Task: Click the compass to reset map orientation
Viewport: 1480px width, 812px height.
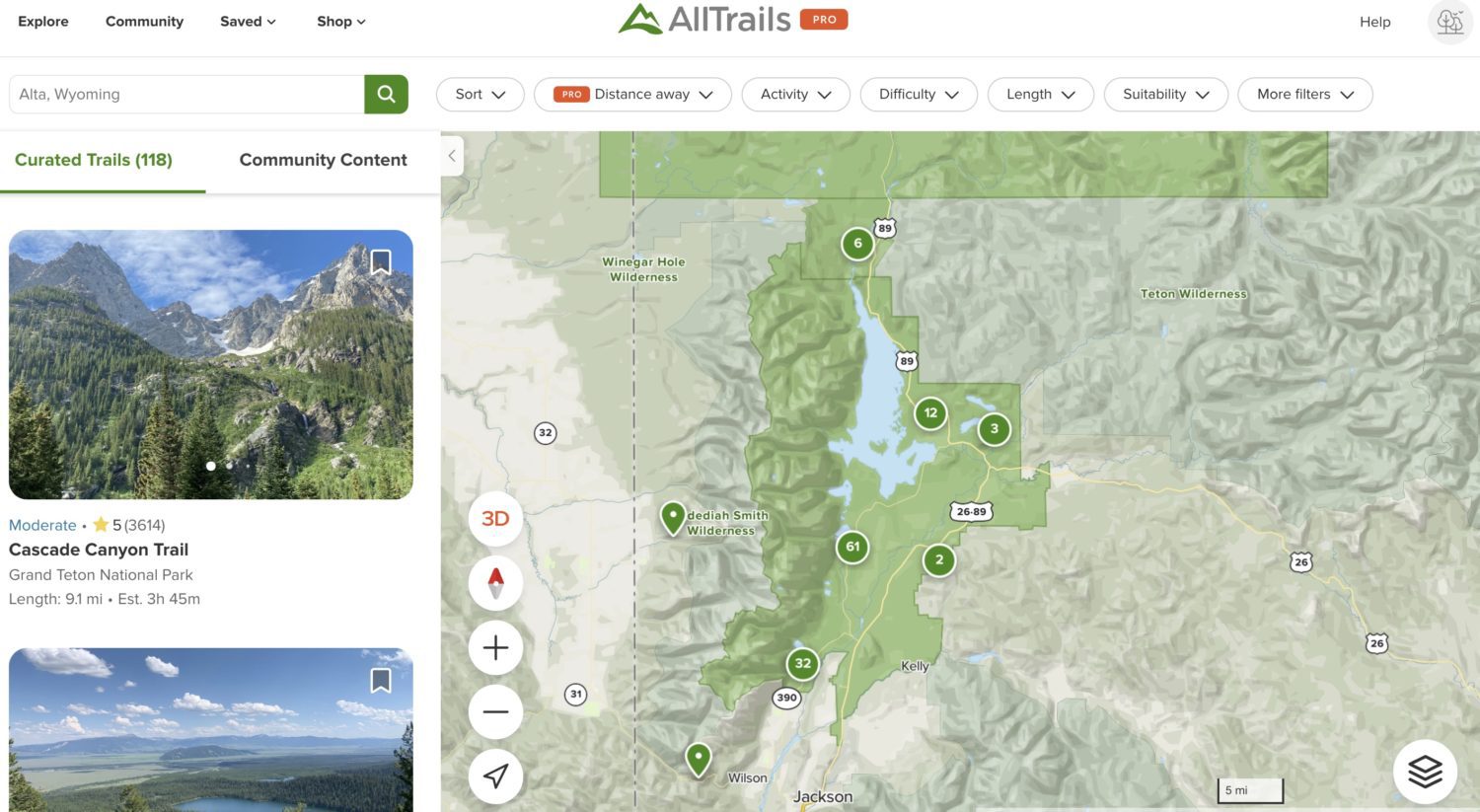Action: pyautogui.click(x=494, y=582)
